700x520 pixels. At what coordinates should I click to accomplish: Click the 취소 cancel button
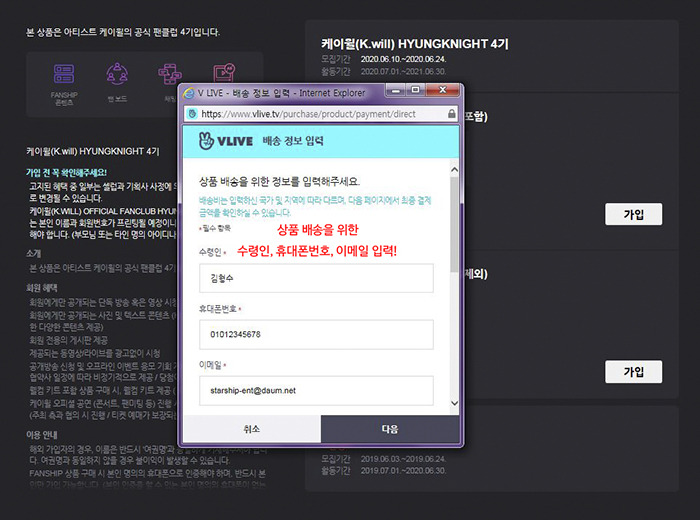point(252,429)
